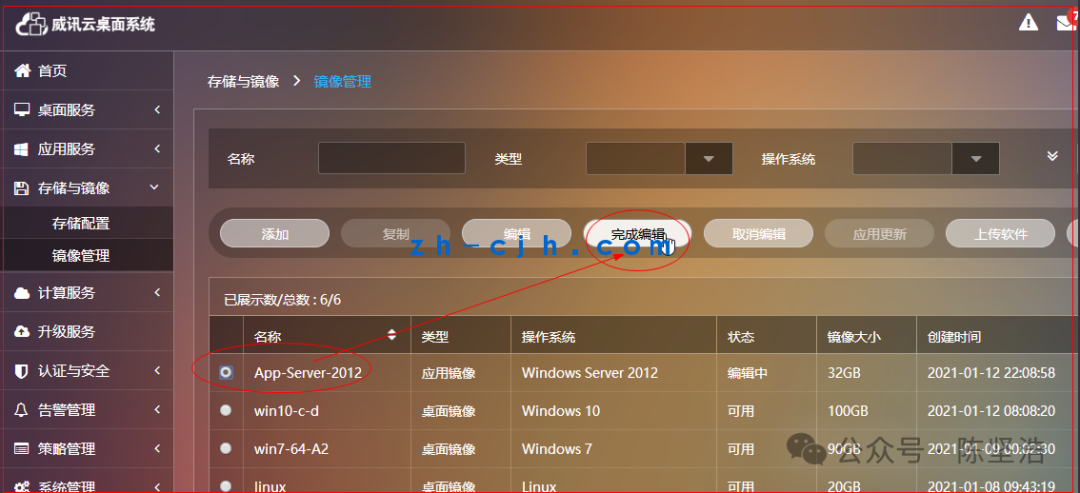Image resolution: width=1080 pixels, height=493 pixels.
Task: Click the 编辑 button
Action: tap(517, 233)
